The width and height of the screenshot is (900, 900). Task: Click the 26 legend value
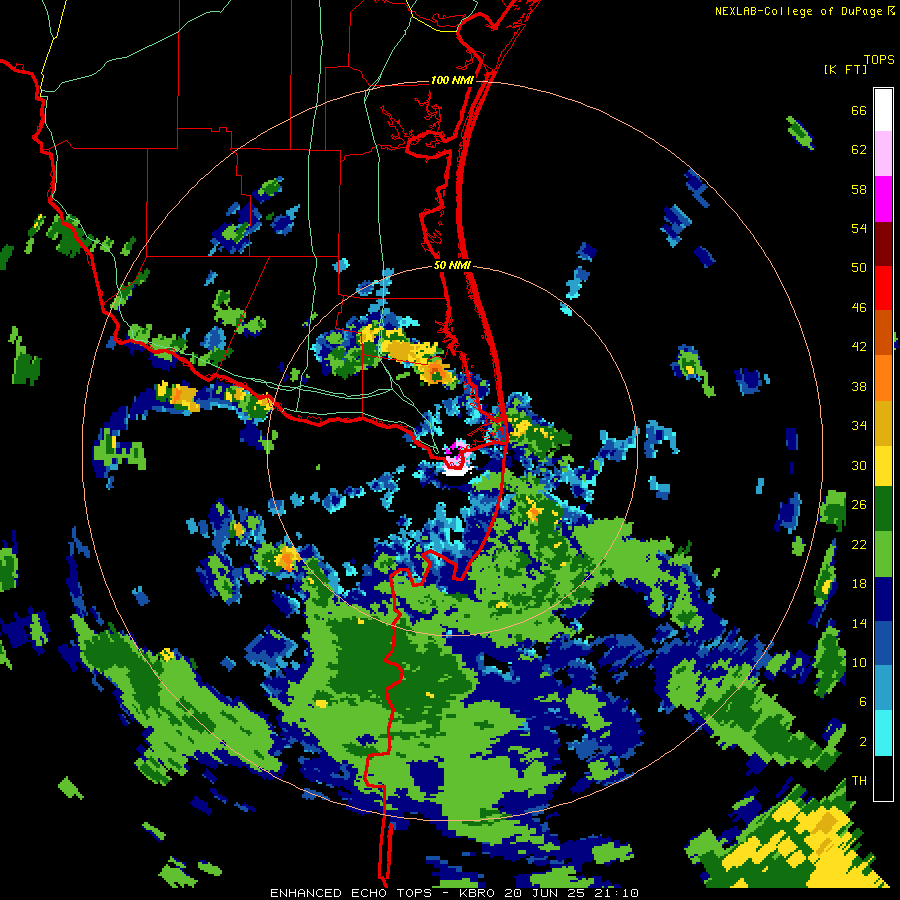point(859,505)
